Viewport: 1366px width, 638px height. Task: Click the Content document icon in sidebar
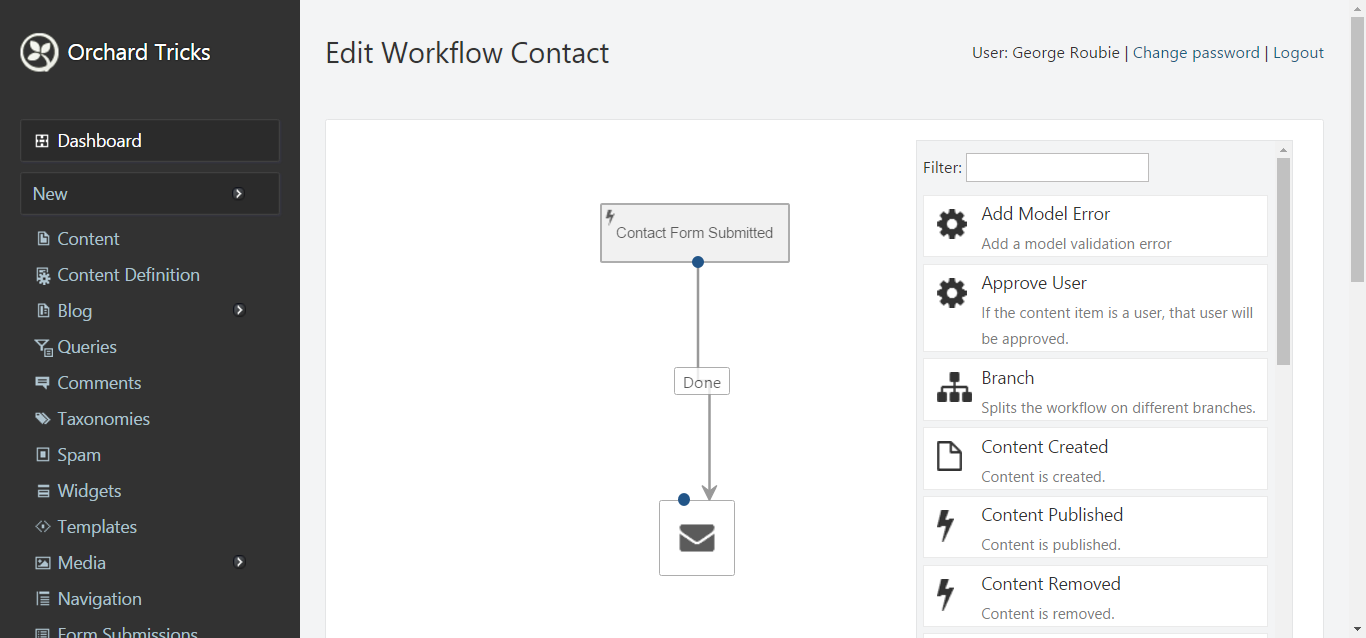[x=43, y=239]
